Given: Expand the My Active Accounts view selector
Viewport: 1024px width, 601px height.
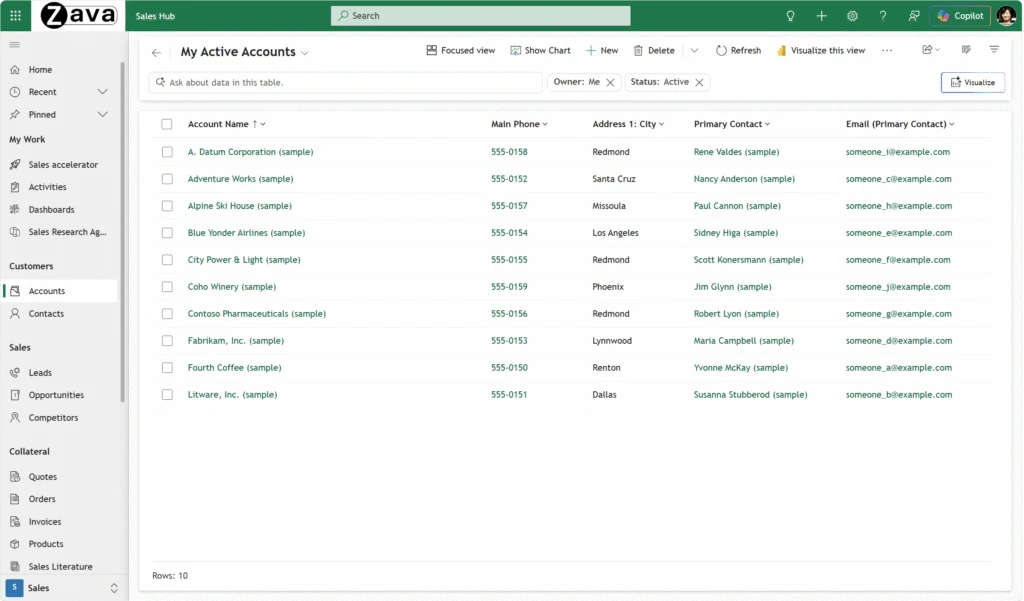Looking at the screenshot, I should (305, 53).
